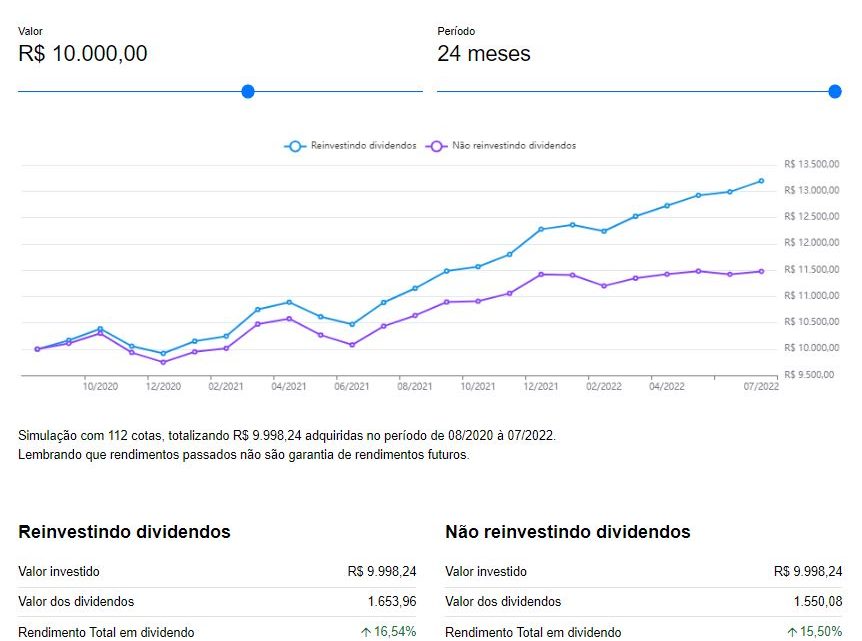The height and width of the screenshot is (641, 862).
Task: Click the up arrow beside 15,50%
Action: point(792,632)
